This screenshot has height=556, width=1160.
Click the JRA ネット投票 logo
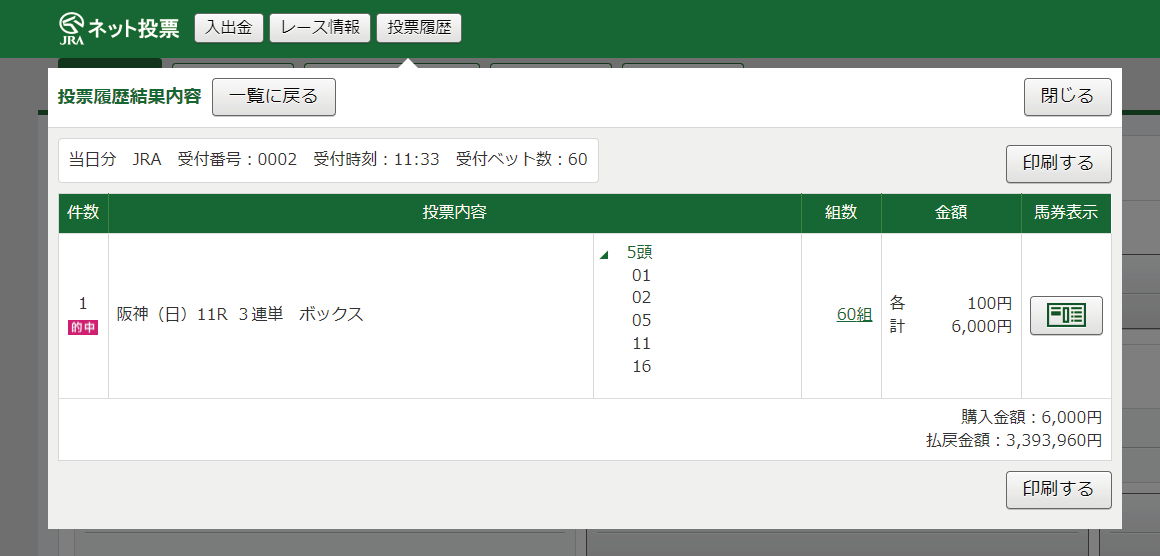119,28
